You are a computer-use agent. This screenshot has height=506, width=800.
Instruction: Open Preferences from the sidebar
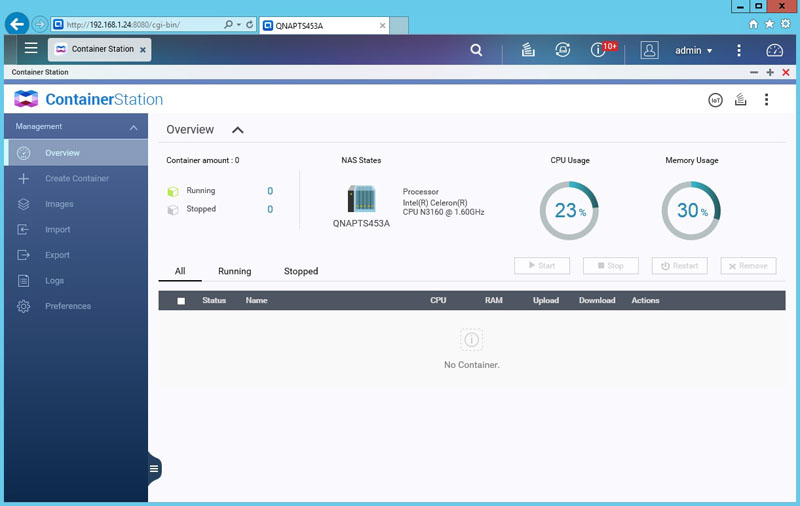coord(68,306)
